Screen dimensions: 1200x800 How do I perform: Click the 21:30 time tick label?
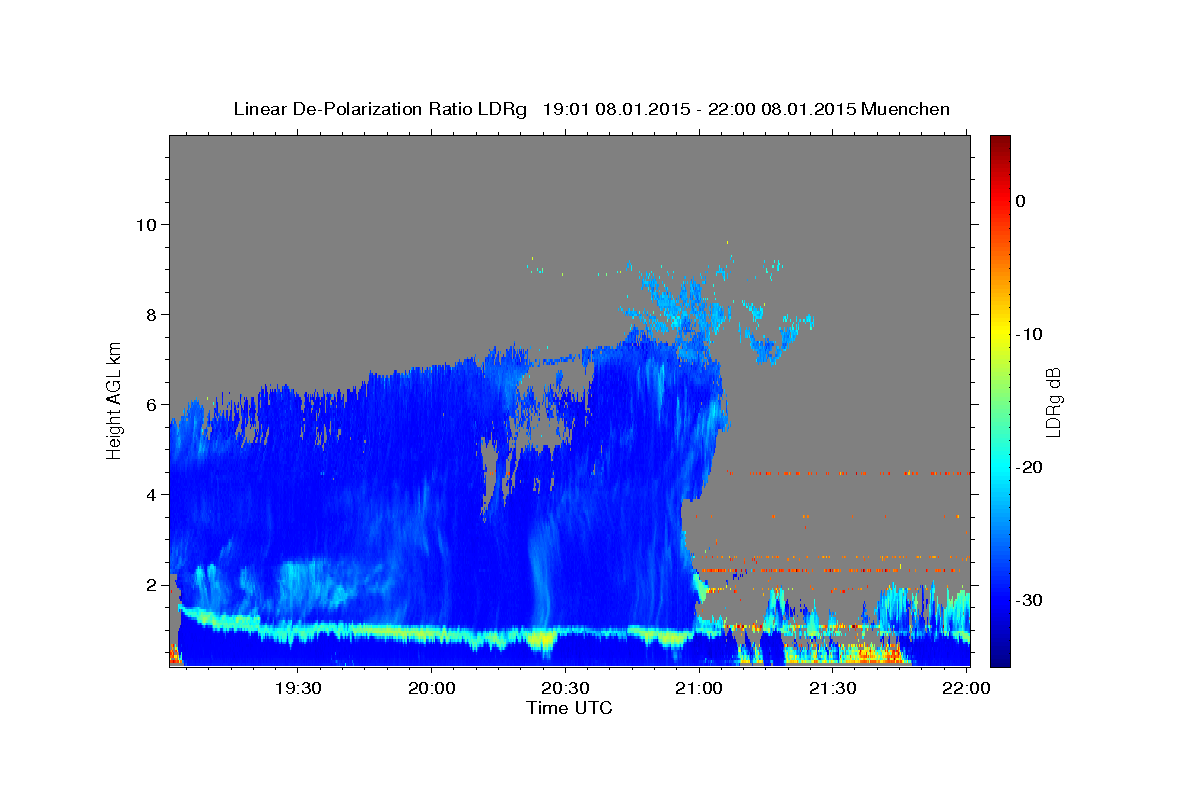[832, 688]
